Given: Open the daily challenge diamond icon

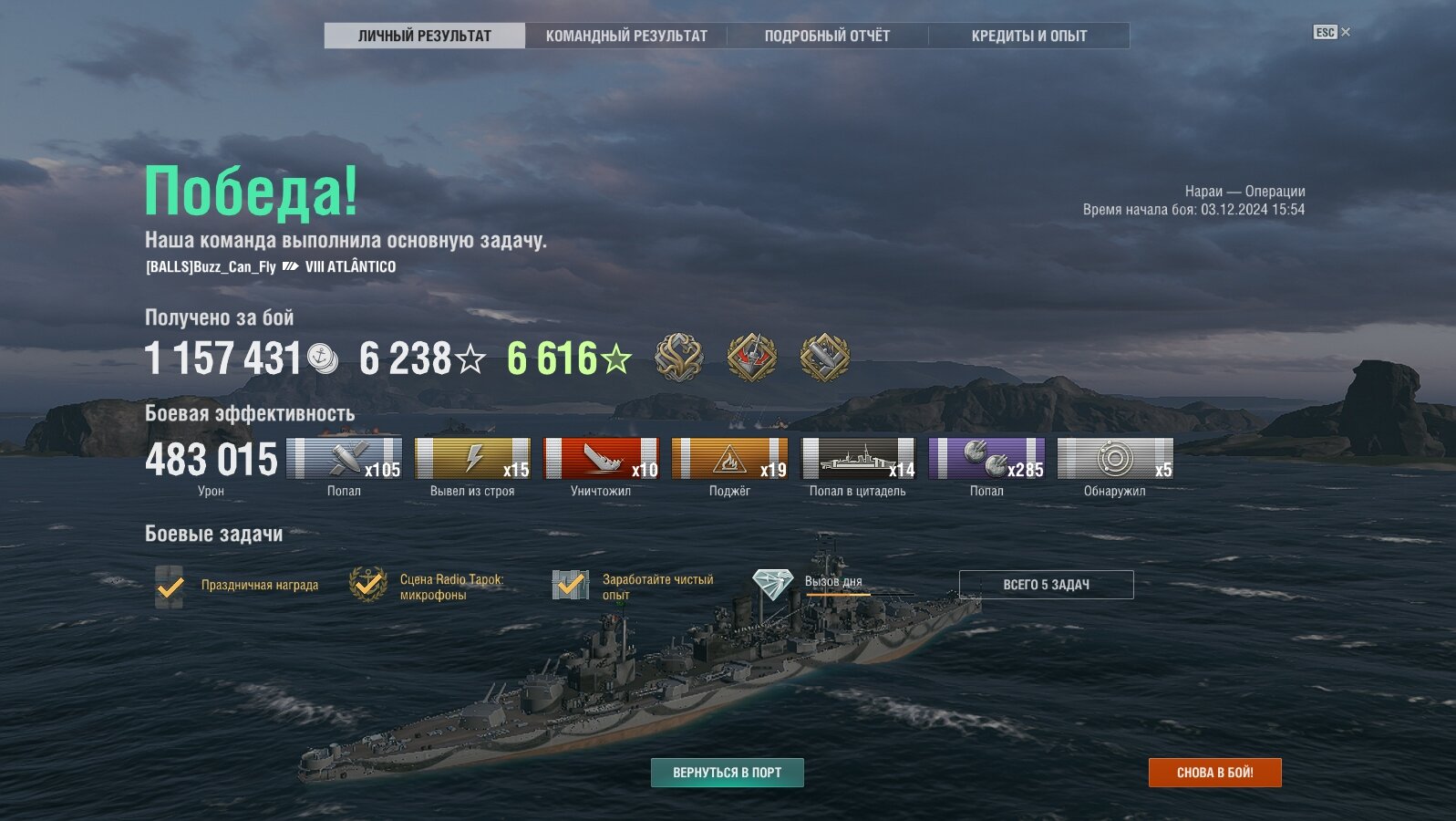Looking at the screenshot, I should (772, 584).
